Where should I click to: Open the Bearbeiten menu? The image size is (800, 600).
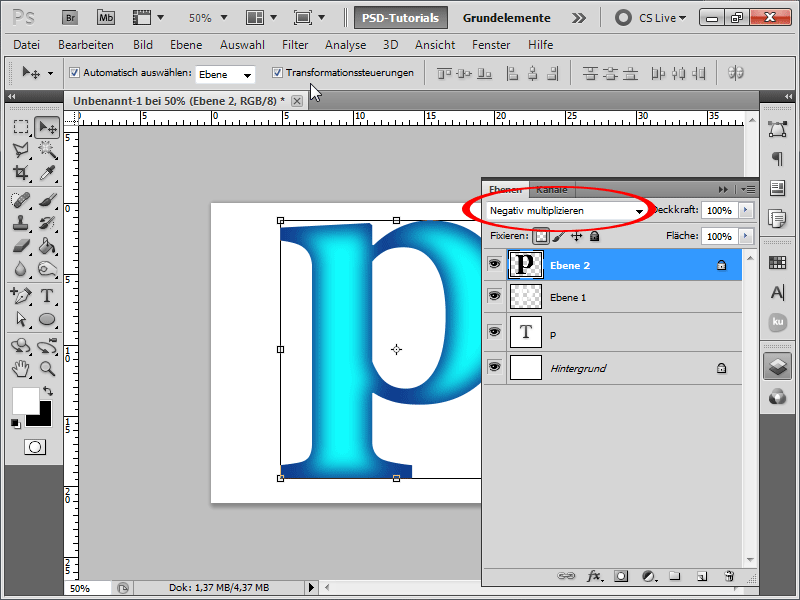pyautogui.click(x=86, y=45)
